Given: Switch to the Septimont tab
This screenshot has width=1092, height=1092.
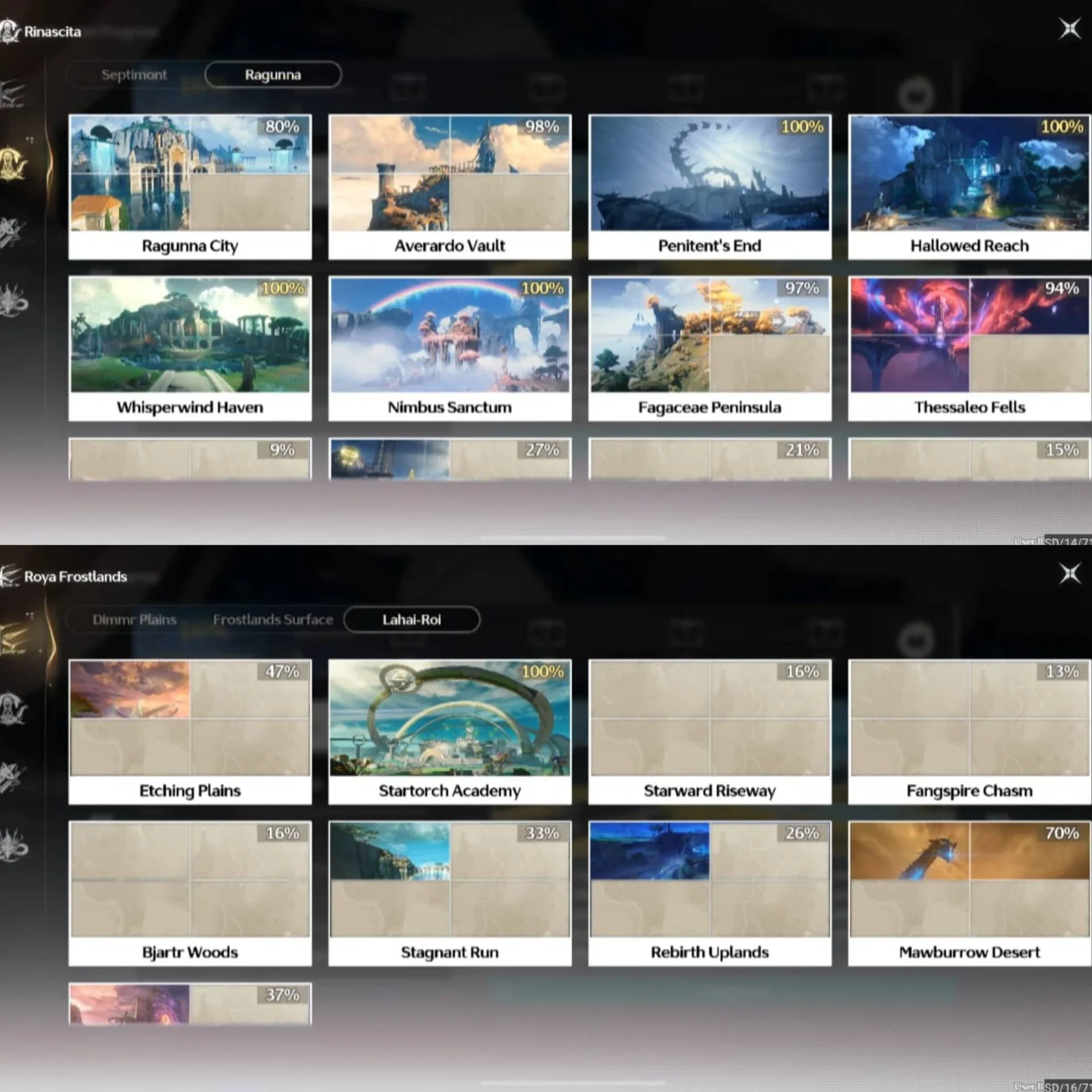Looking at the screenshot, I should [x=134, y=75].
